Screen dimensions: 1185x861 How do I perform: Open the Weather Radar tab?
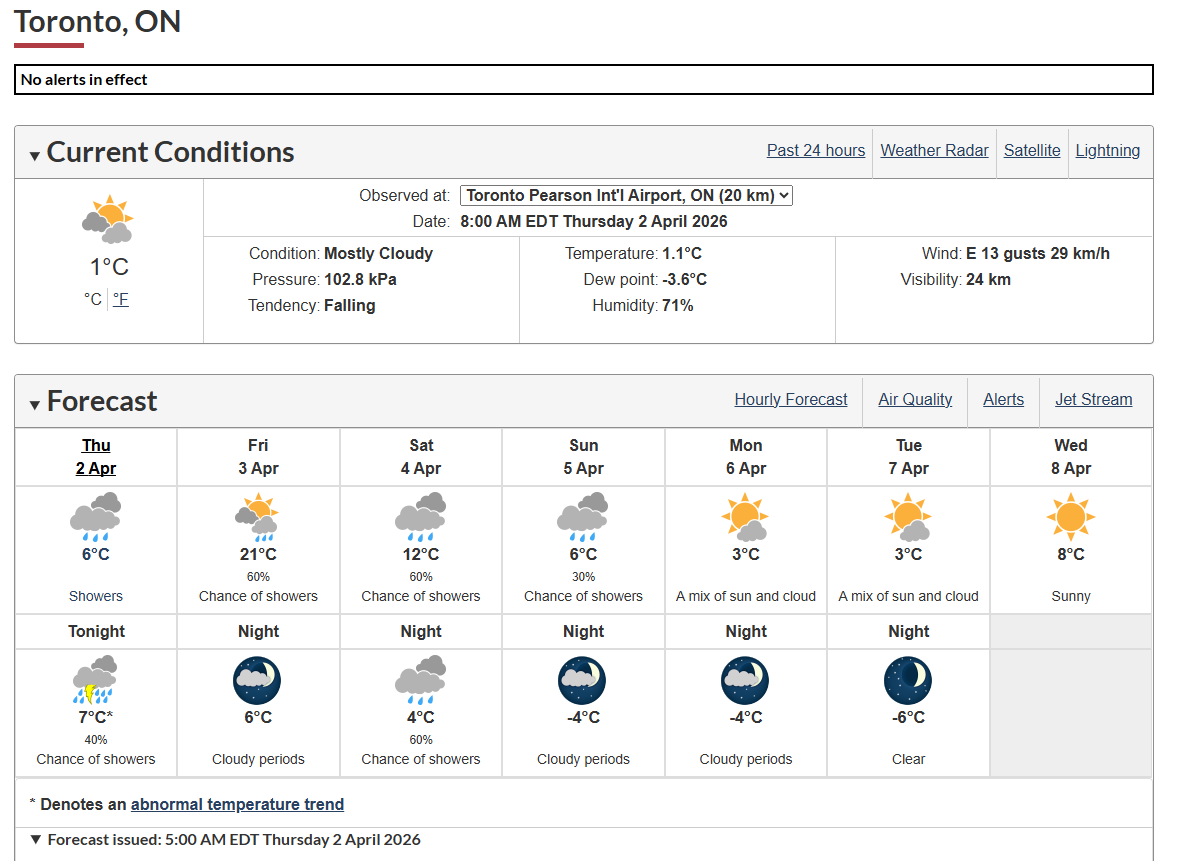tap(934, 151)
